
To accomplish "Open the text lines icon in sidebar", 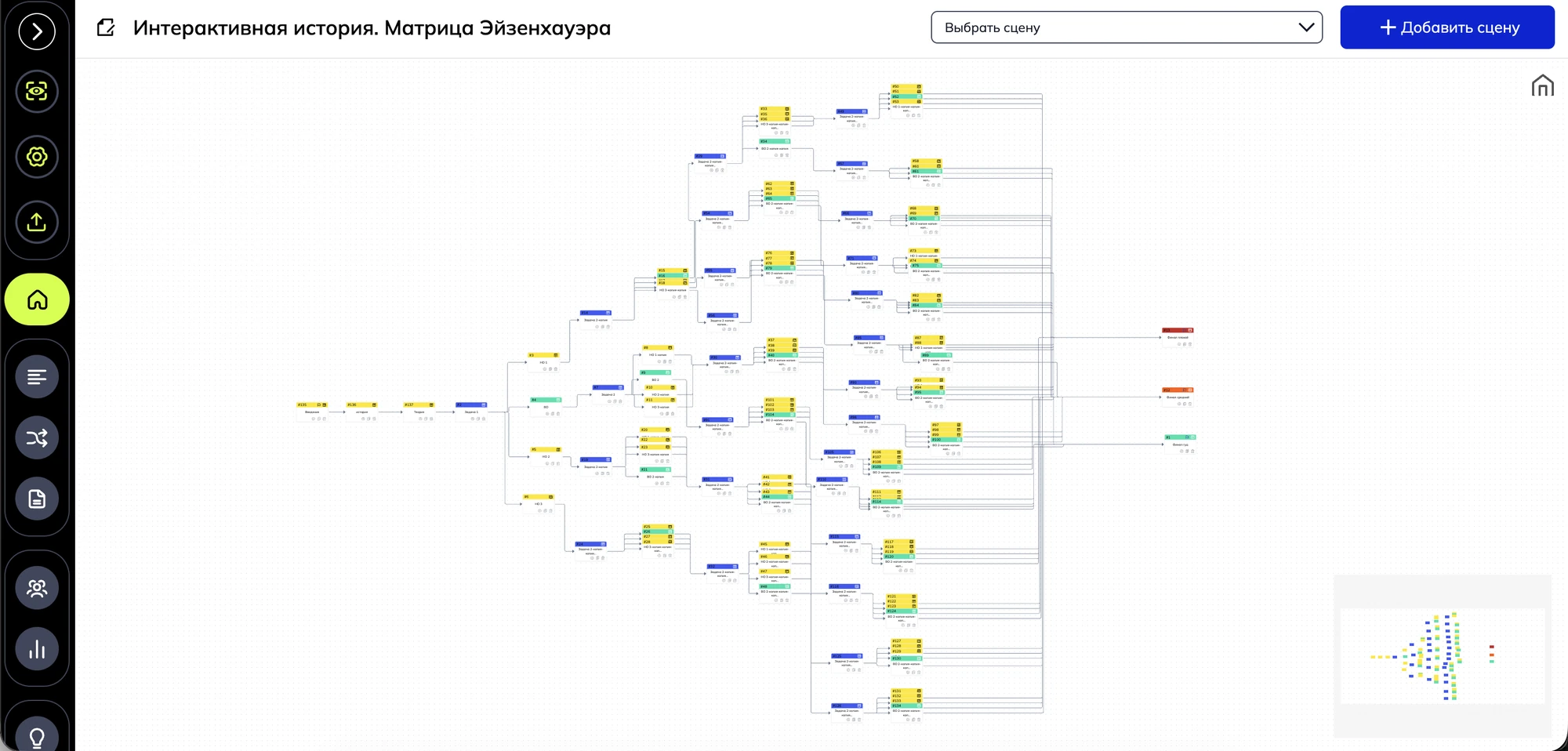I will (37, 377).
